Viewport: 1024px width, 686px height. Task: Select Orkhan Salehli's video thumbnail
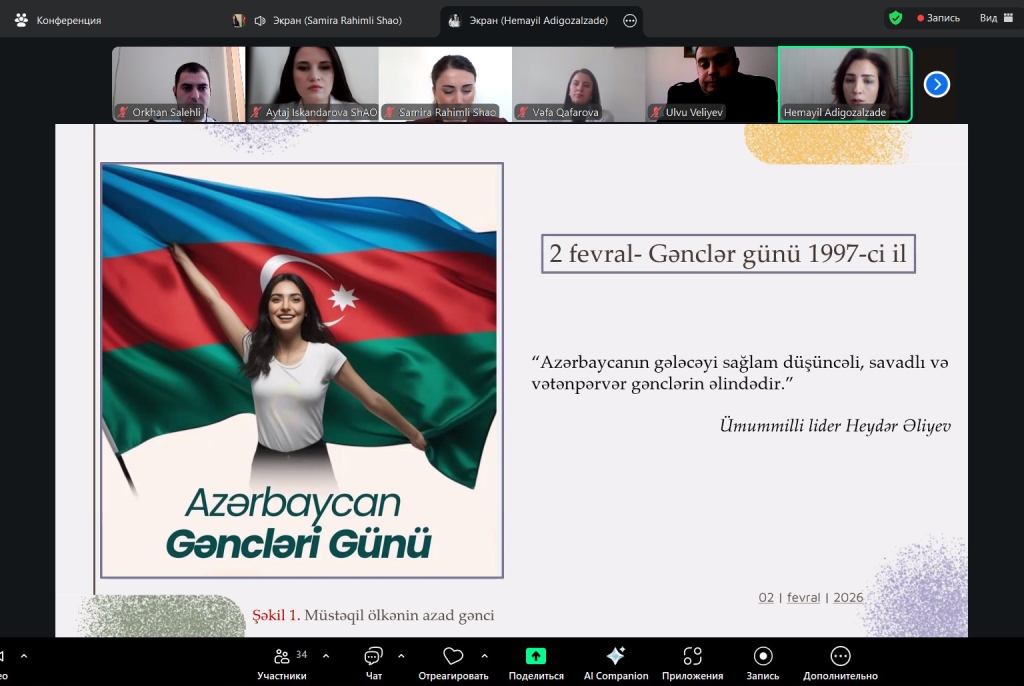pos(178,84)
